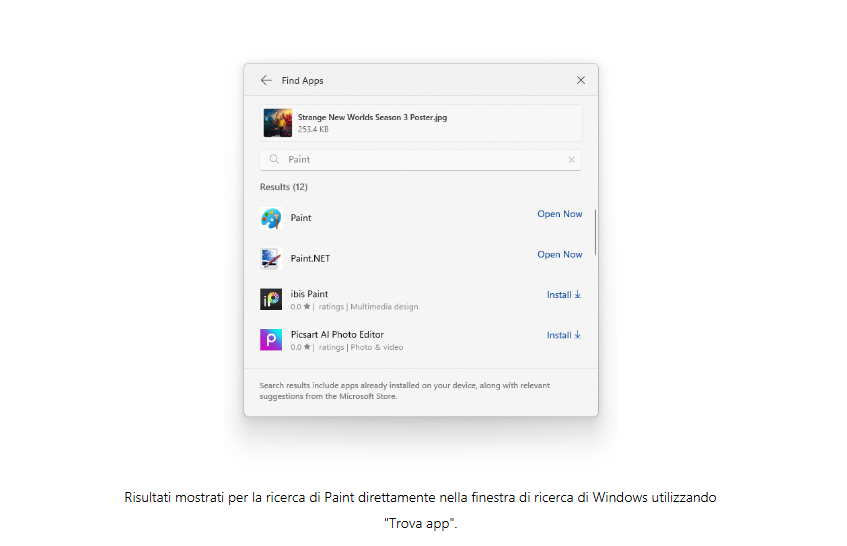Open Now for Paint.NET
This screenshot has width=847, height=546.
tap(560, 254)
